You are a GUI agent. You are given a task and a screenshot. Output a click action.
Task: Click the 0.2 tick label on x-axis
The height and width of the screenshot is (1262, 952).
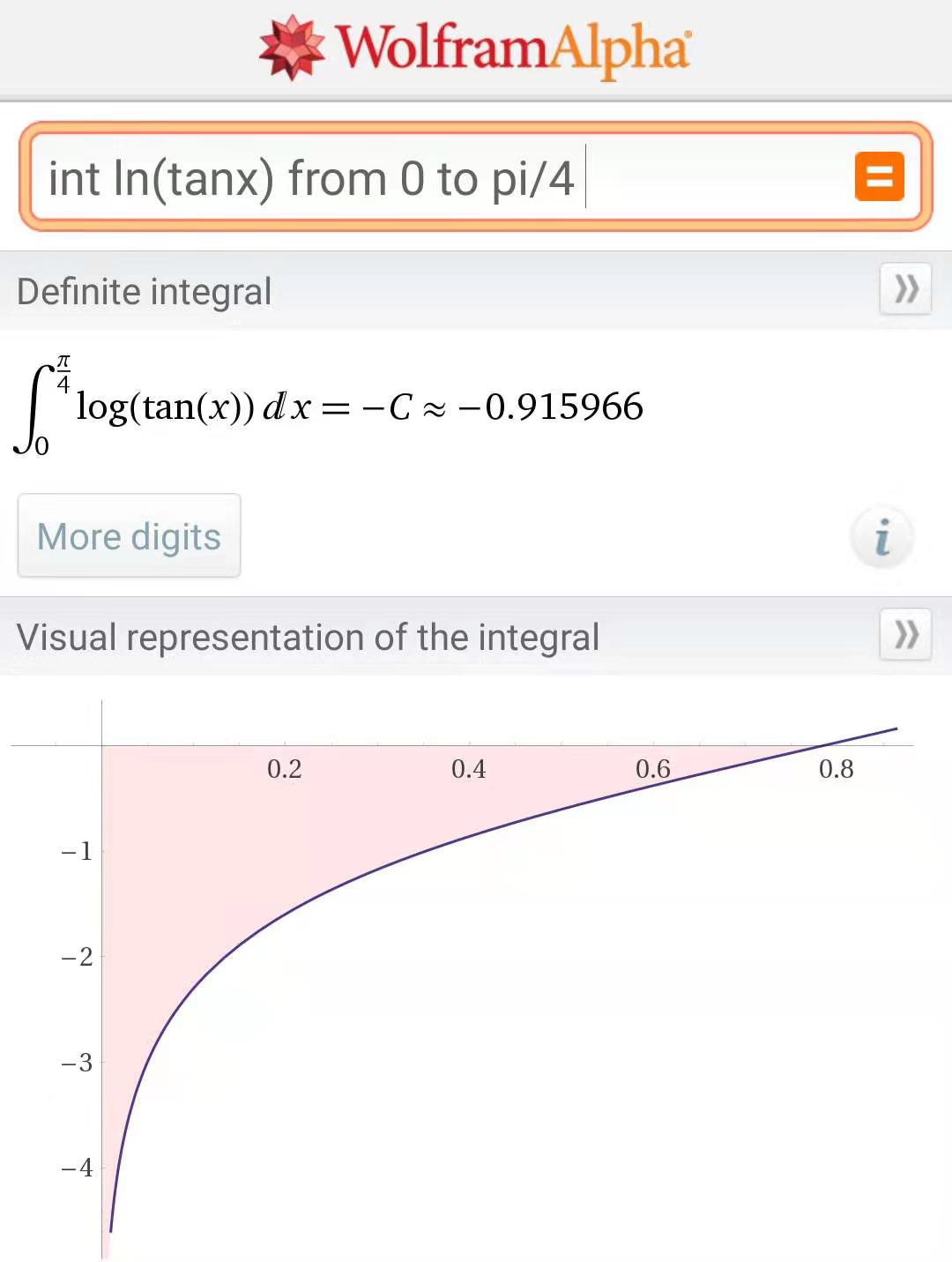pos(284,769)
